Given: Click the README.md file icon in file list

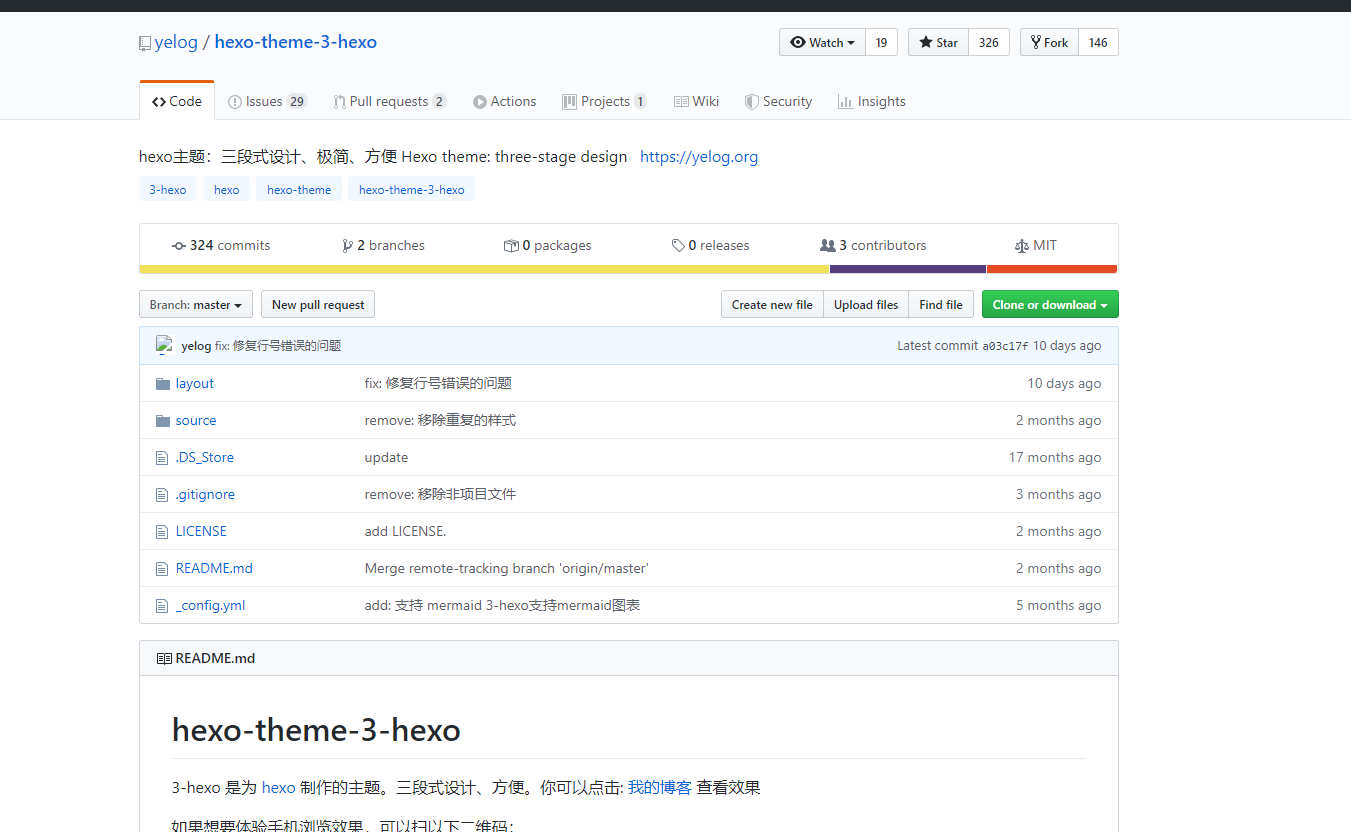Looking at the screenshot, I should click(x=162, y=569).
